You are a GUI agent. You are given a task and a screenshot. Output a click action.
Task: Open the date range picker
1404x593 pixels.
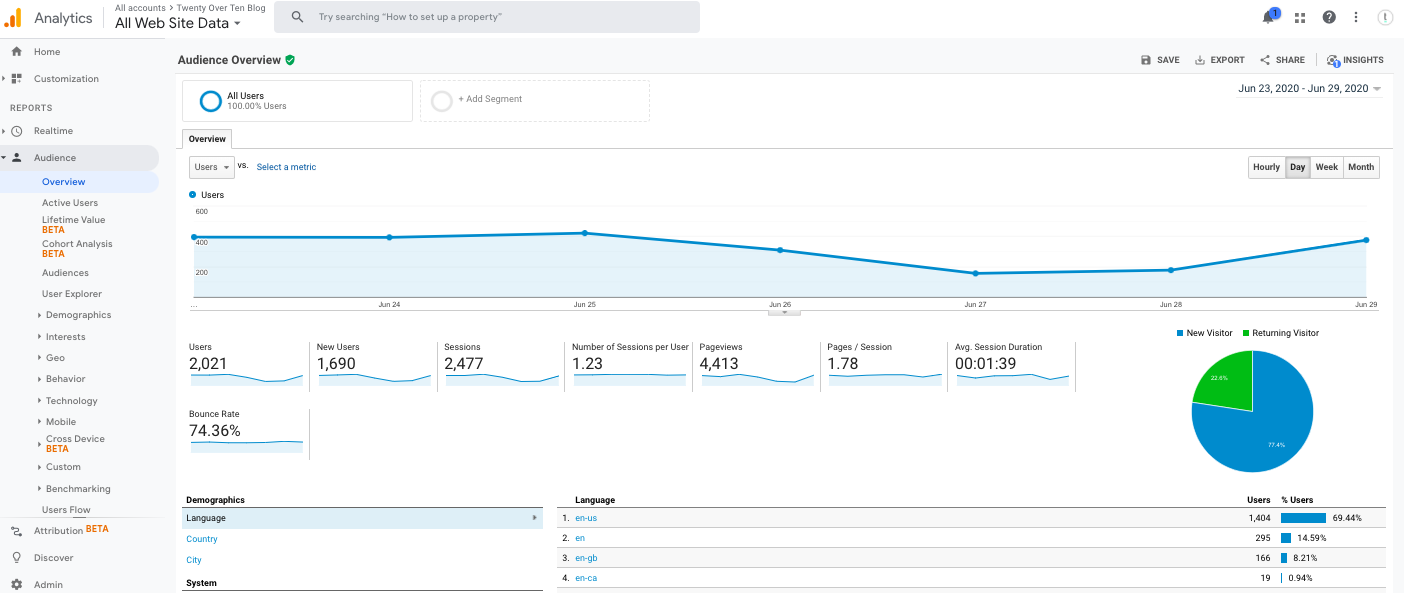pyautogui.click(x=1309, y=89)
